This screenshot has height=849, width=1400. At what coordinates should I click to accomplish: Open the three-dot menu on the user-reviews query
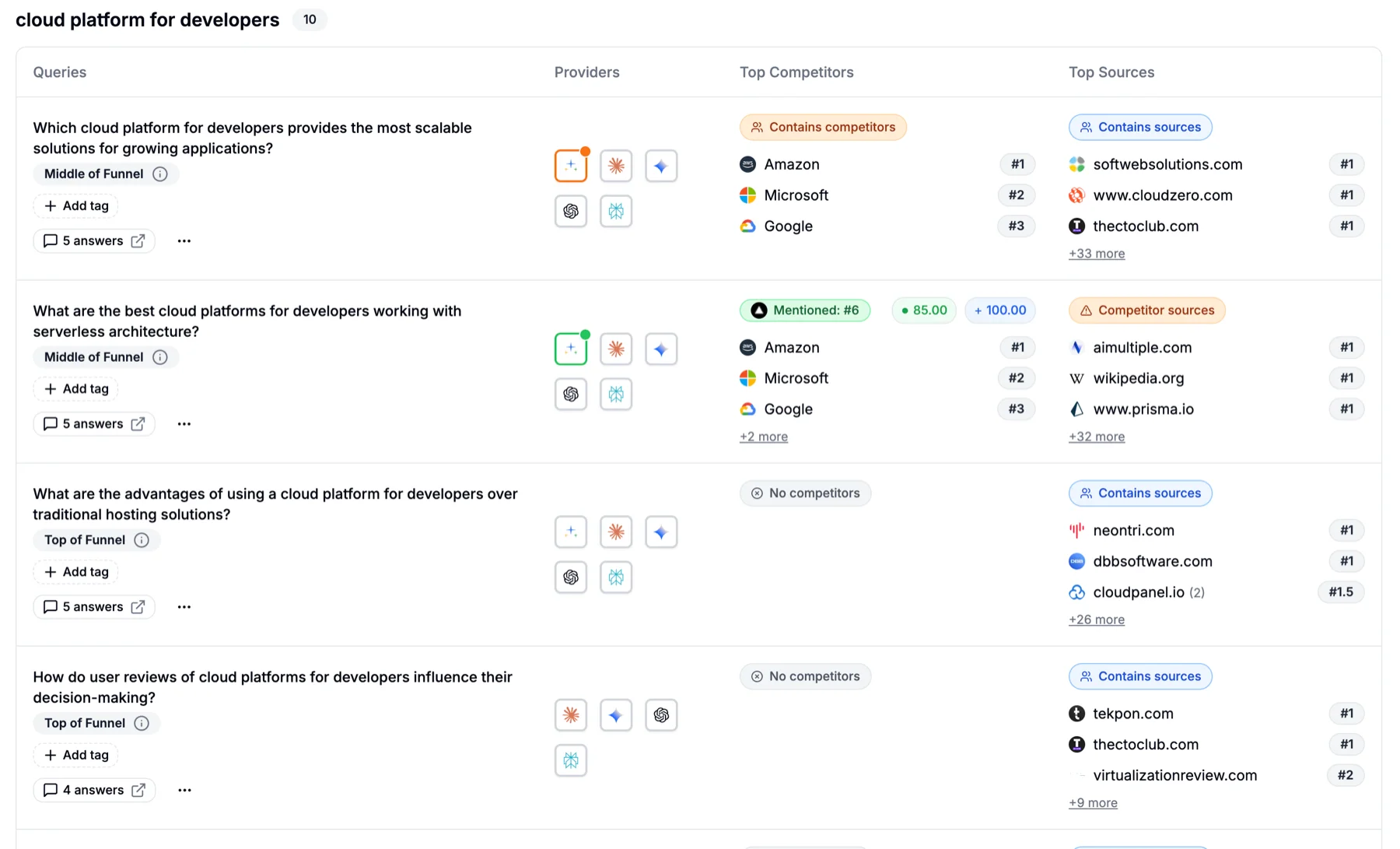(184, 789)
